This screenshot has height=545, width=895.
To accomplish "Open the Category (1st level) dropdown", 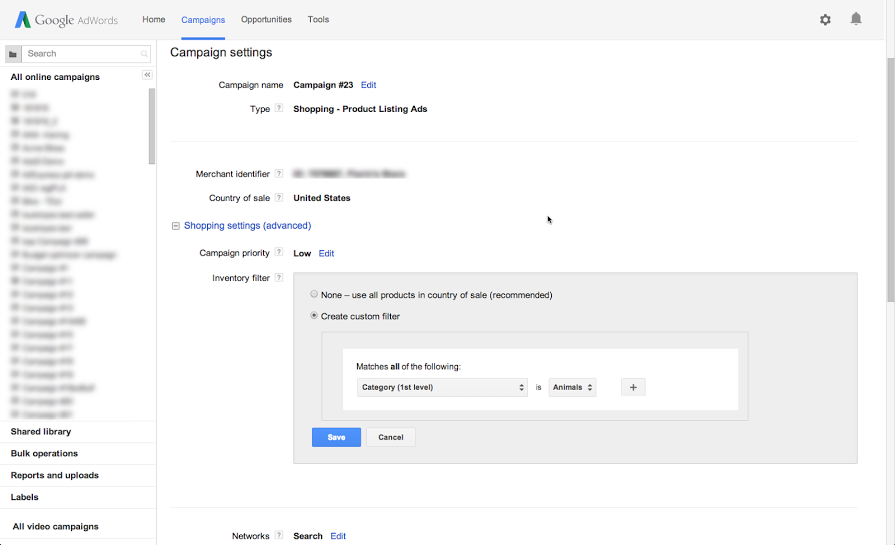I will tap(442, 387).
